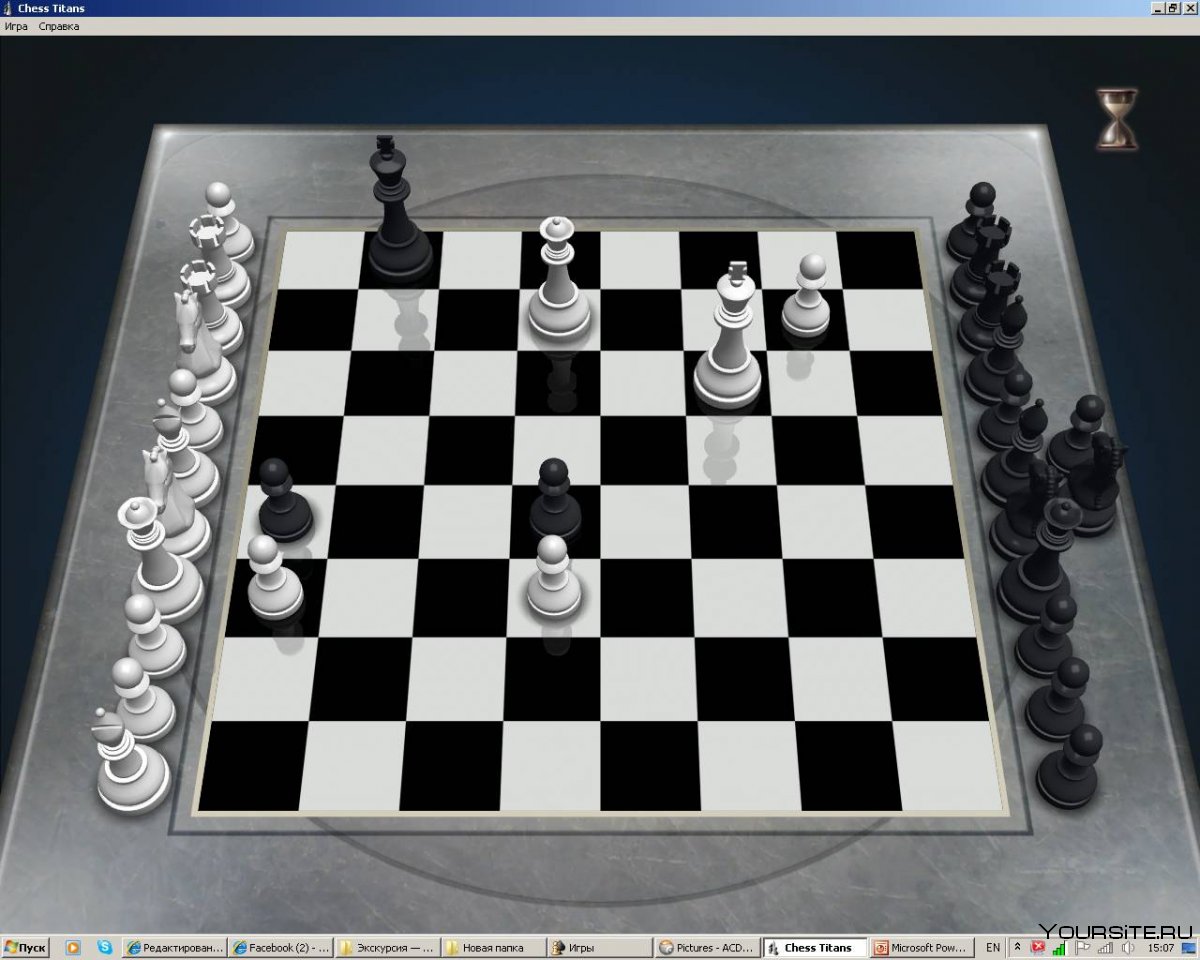This screenshot has height=960, width=1200.
Task: Restore down the Chess Titans window
Action: tap(1174, 8)
